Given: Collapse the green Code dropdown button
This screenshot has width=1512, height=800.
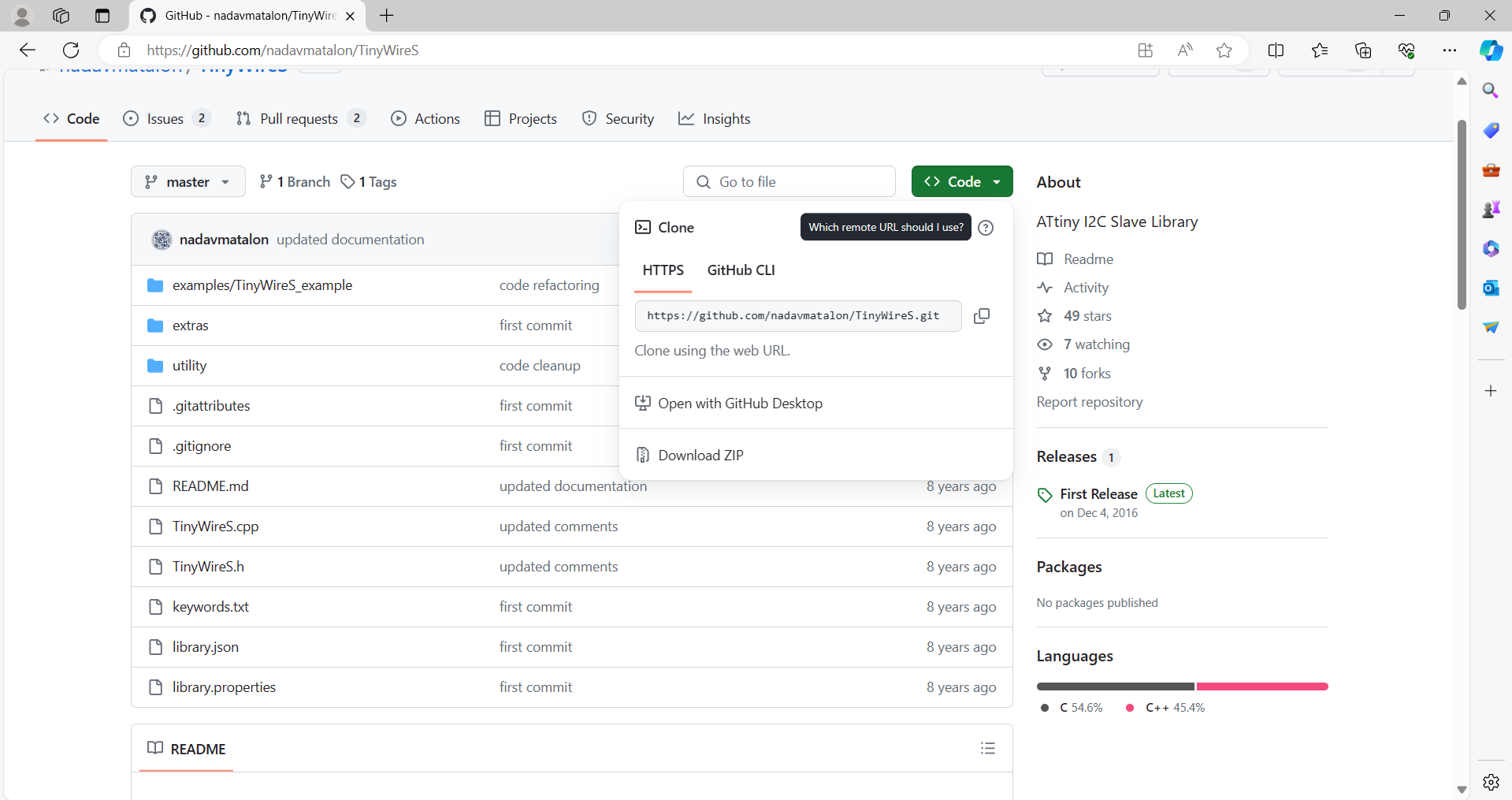Looking at the screenshot, I should tap(962, 181).
